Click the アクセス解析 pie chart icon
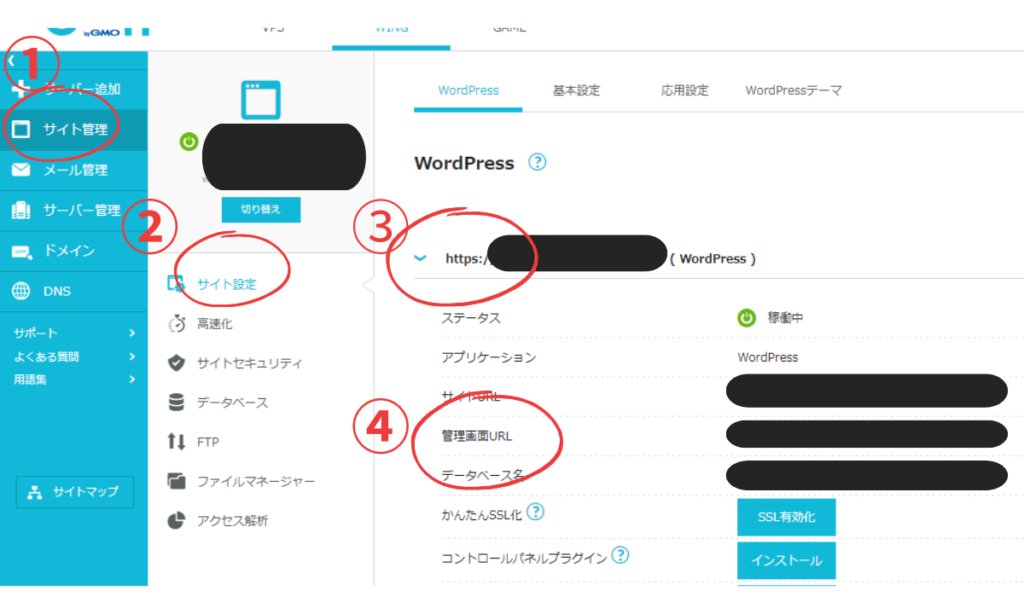 point(176,521)
